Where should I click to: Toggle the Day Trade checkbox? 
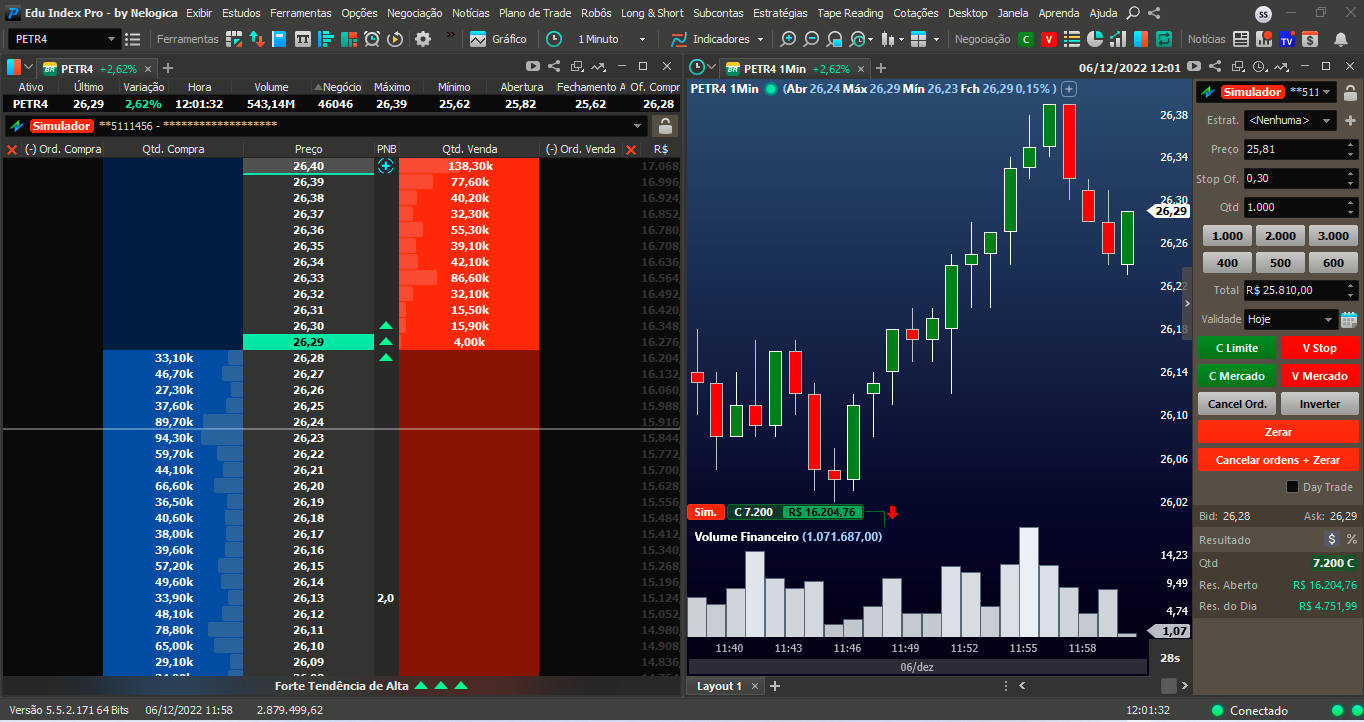1292,487
